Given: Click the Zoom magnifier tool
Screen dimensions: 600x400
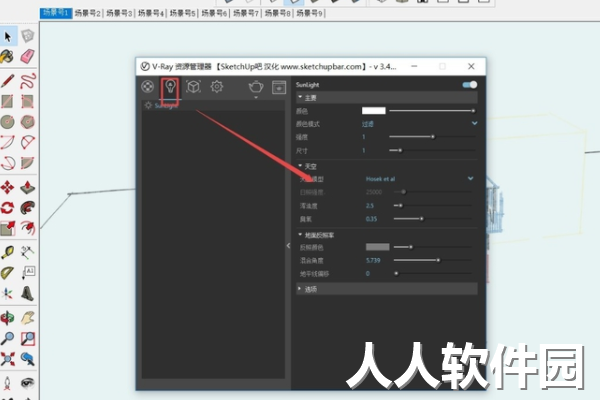Looking at the screenshot, I should pyautogui.click(x=7, y=338).
